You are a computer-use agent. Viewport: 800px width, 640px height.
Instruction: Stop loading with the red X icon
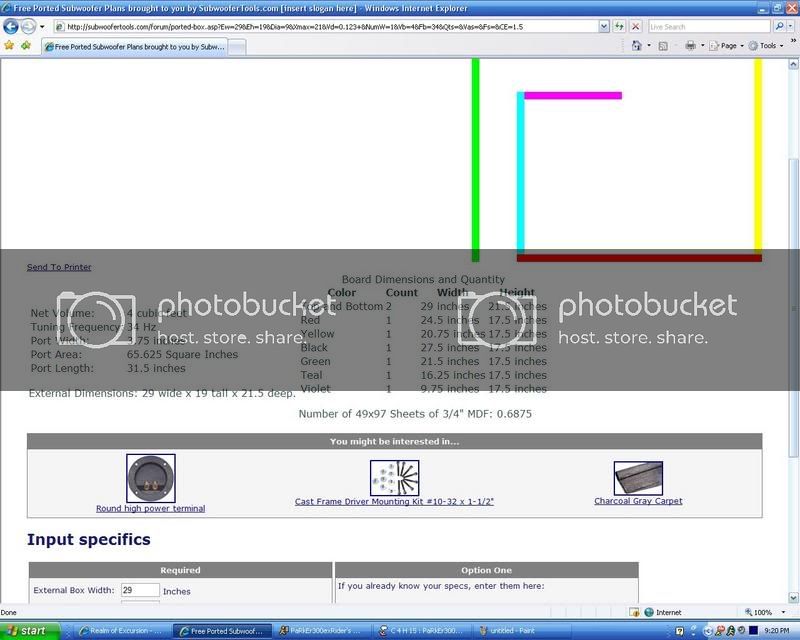coord(636,27)
